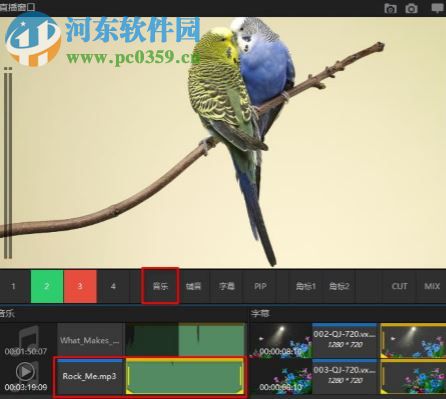Image resolution: width=446 pixels, height=399 pixels.
Task: Open the PIP tab
Action: [260, 286]
